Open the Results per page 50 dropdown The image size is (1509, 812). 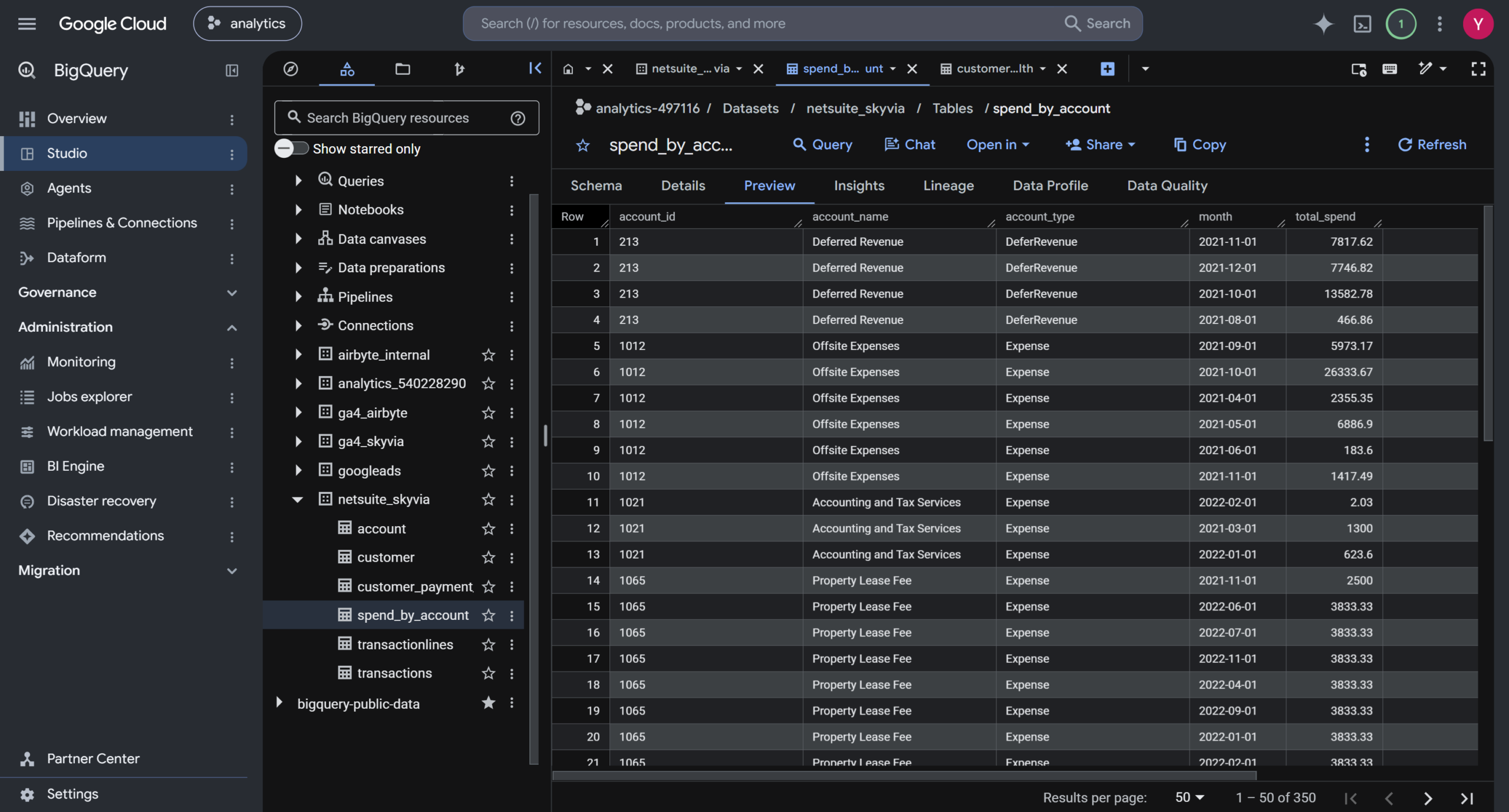point(1189,797)
